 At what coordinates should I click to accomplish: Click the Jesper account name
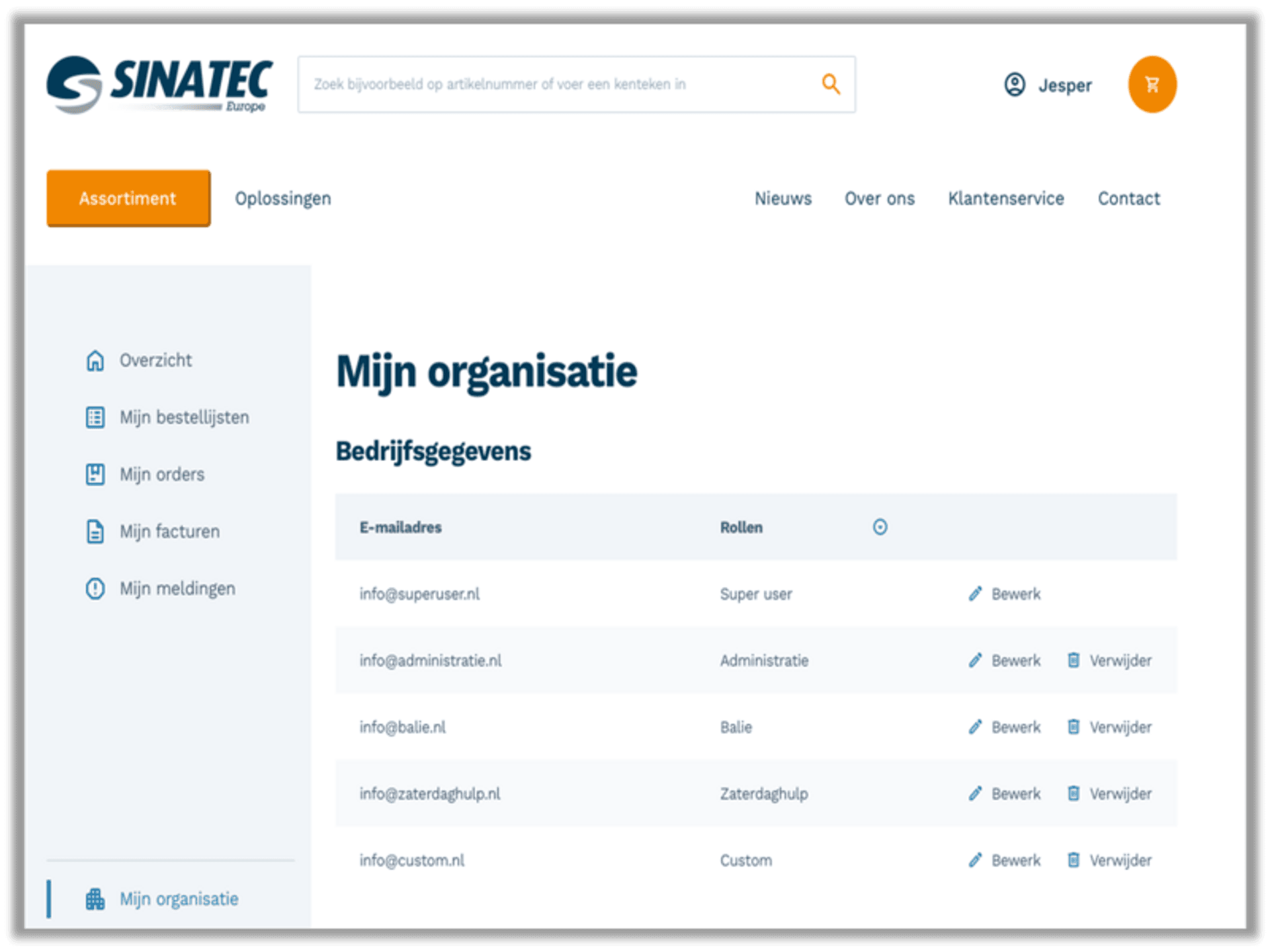(x=1065, y=85)
